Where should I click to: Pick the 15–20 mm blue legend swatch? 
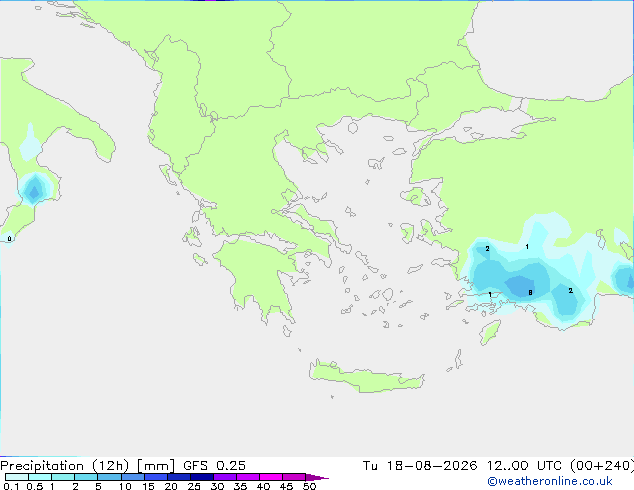(155, 477)
